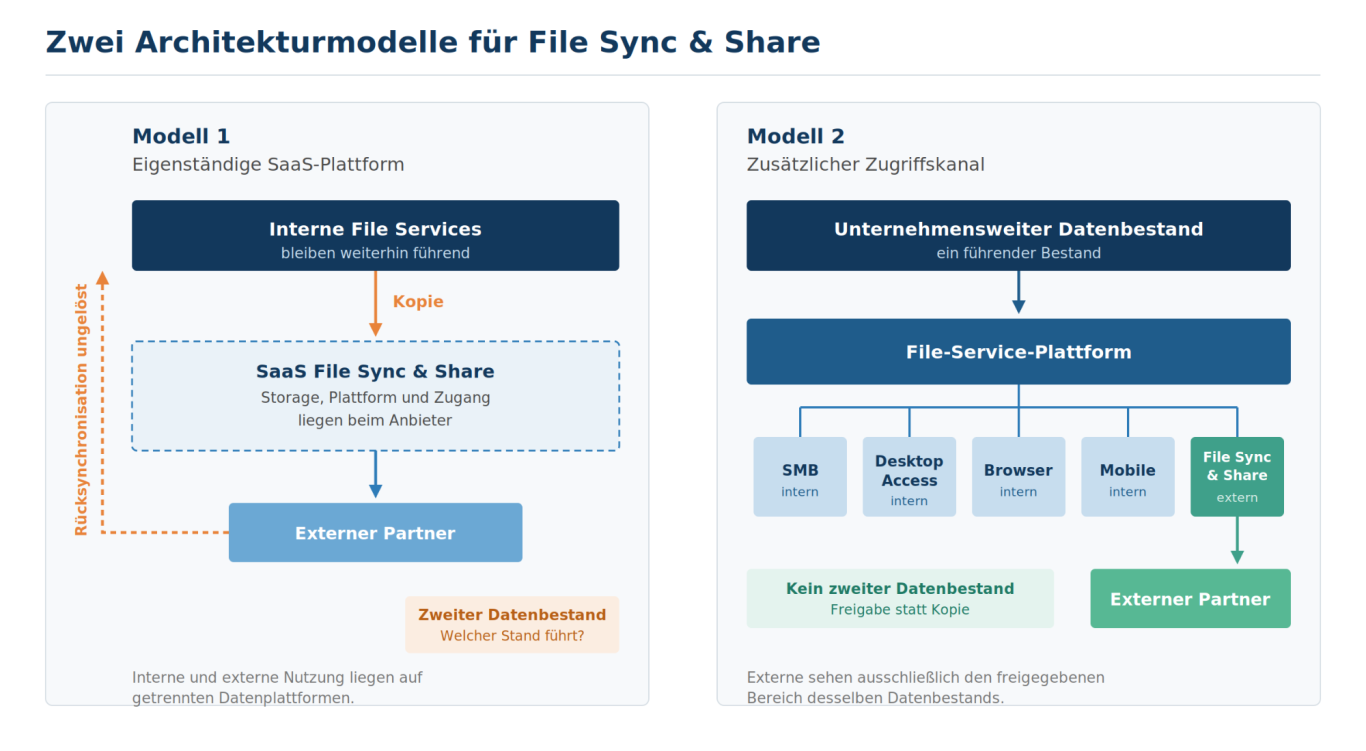This screenshot has height=751, width=1366.
Task: Select the 'Modell 2' heading
Action: (796, 136)
